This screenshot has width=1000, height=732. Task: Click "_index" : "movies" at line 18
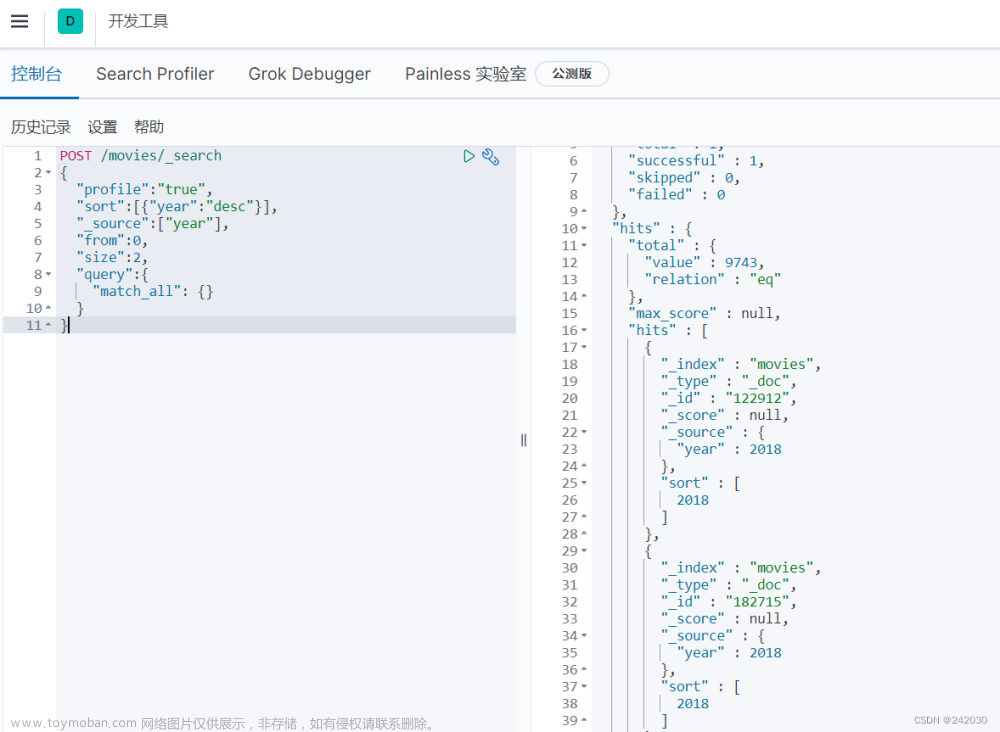740,364
